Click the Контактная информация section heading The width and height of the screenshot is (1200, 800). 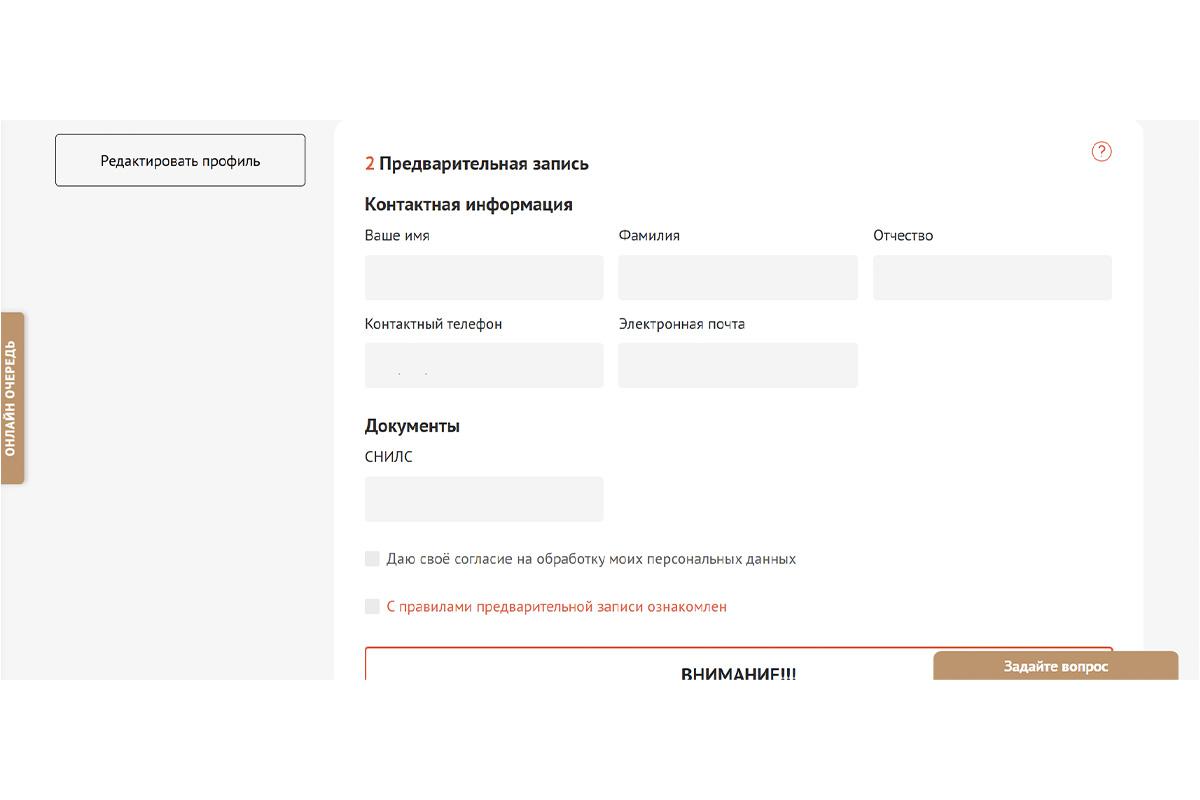(x=468, y=205)
